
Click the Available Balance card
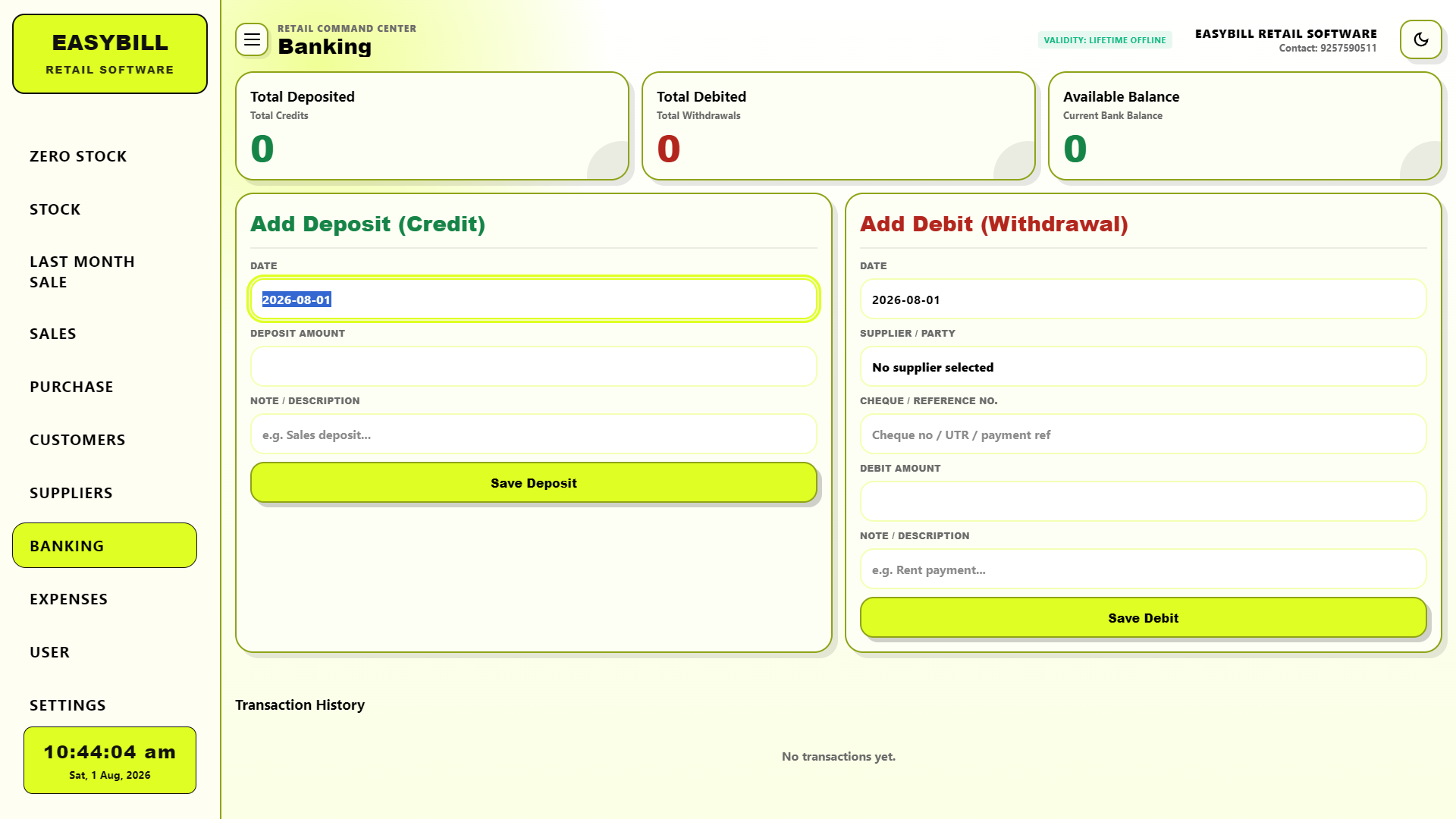1245,126
